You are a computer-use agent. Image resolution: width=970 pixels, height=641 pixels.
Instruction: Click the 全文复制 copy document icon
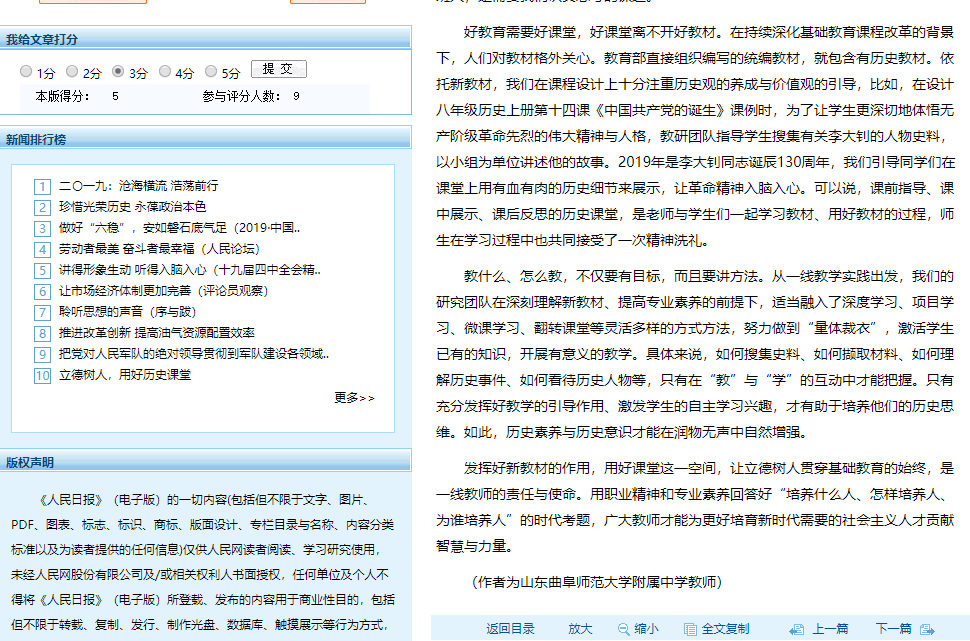(x=690, y=629)
